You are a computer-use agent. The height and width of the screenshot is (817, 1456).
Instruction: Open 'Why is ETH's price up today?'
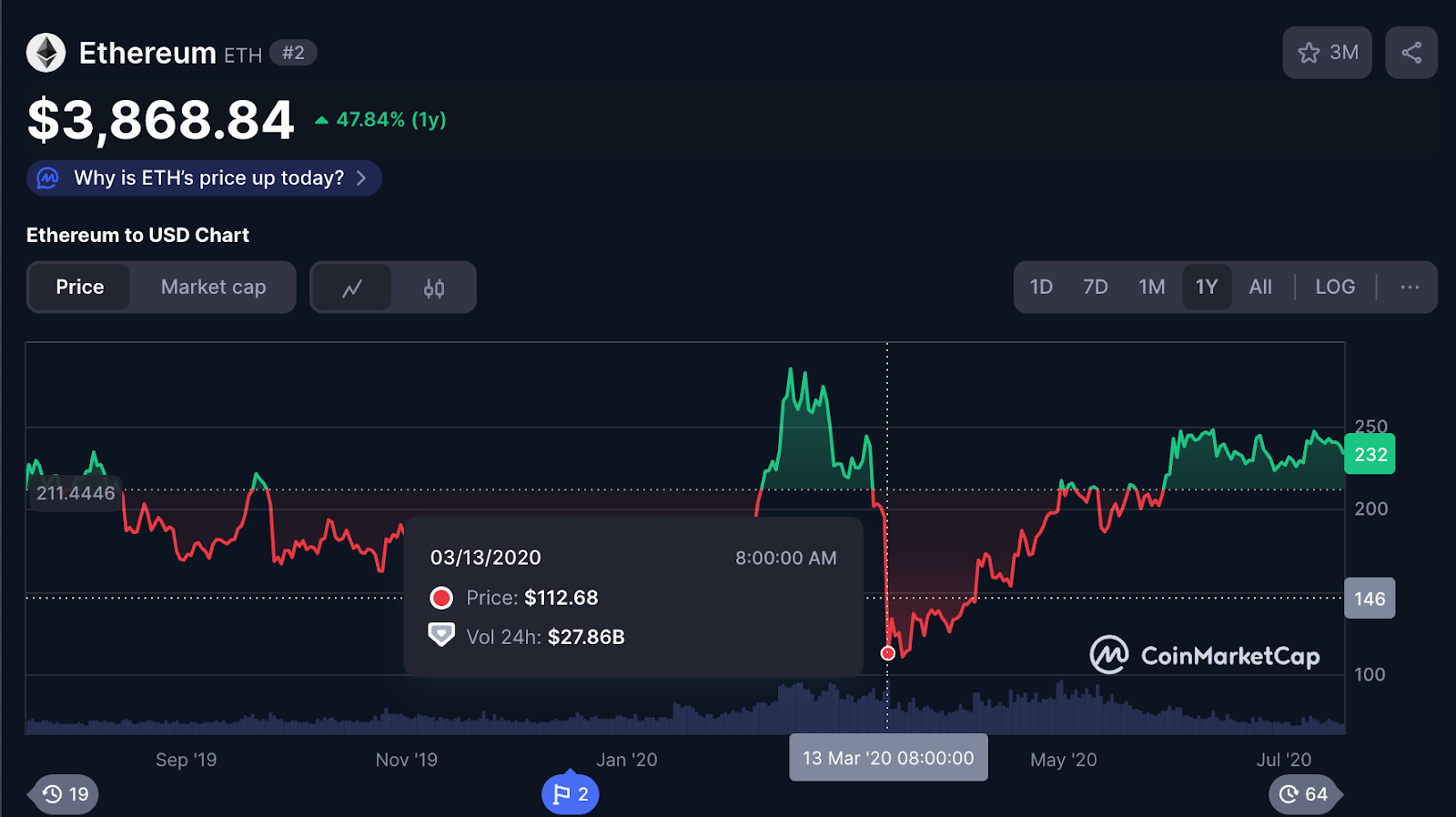pyautogui.click(x=204, y=177)
